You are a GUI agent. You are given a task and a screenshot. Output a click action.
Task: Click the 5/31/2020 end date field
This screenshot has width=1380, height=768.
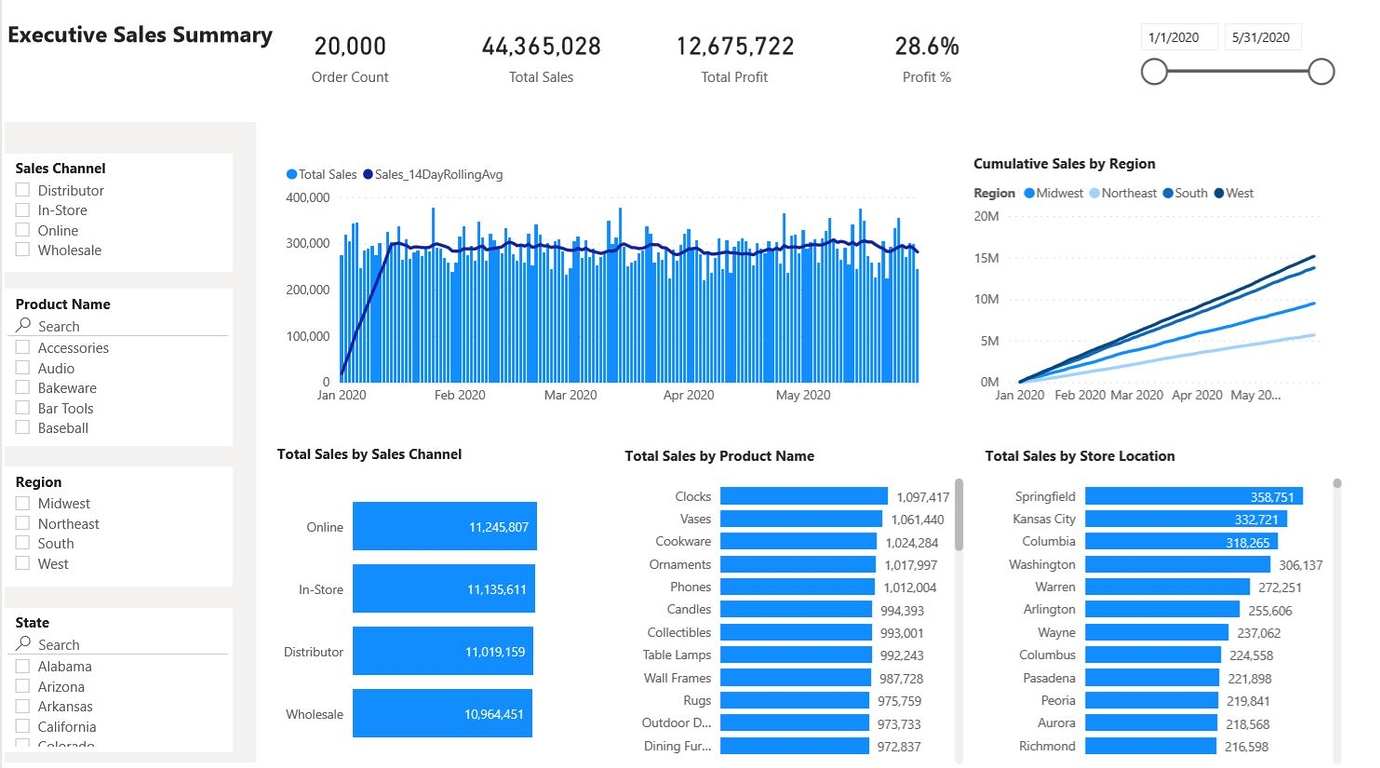[x=1263, y=36]
